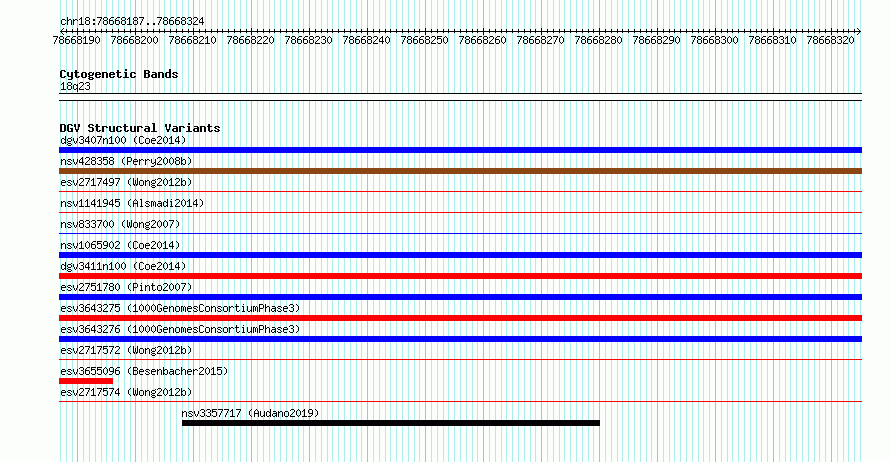Click ruler position 78668300
Screen dimensions: 890x462
tap(715, 40)
